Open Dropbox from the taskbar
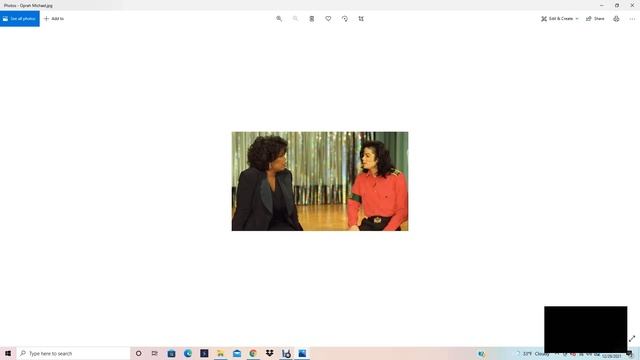The image size is (640, 360). point(269,353)
